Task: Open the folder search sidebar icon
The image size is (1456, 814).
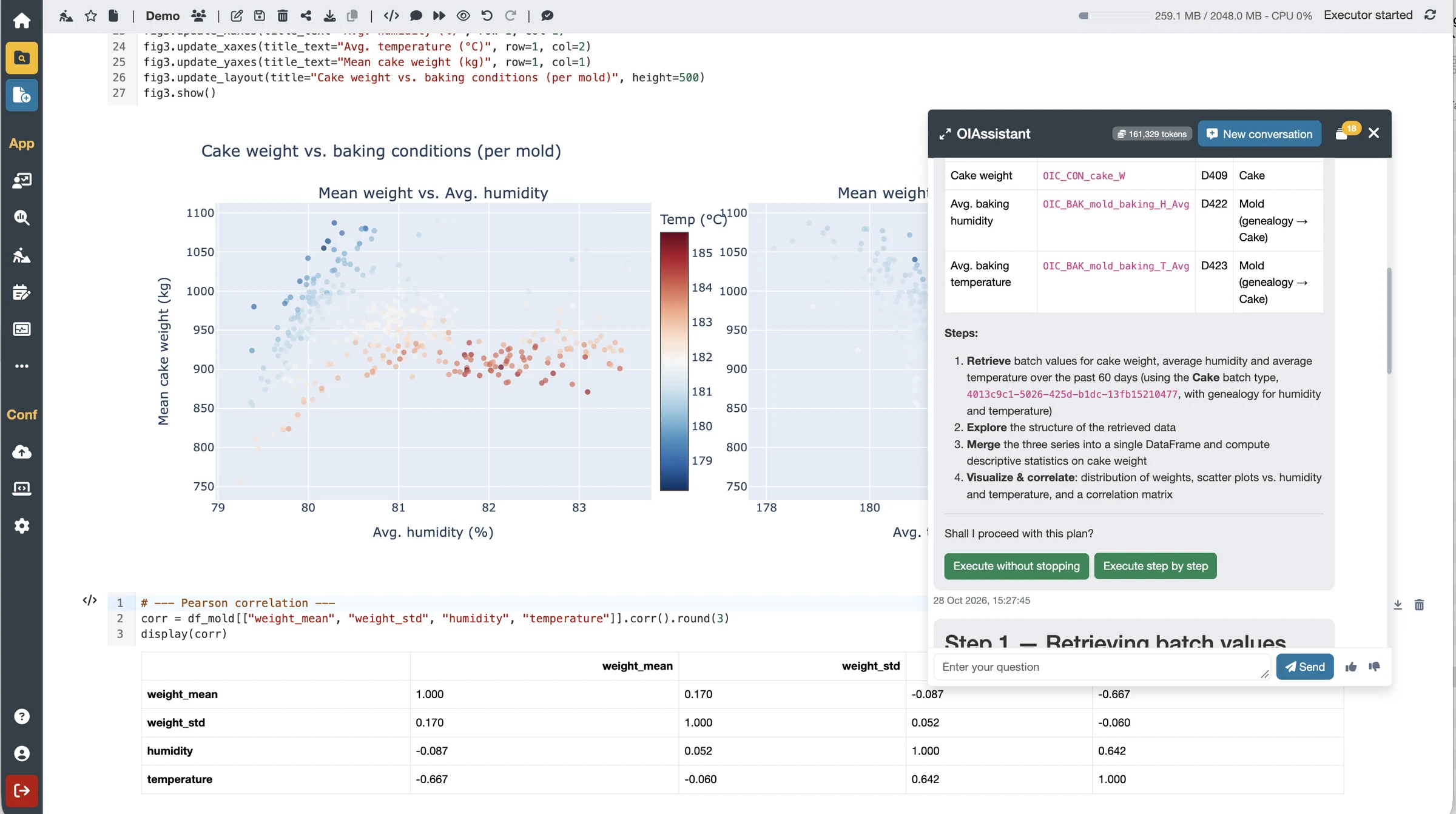Action: 22,58
